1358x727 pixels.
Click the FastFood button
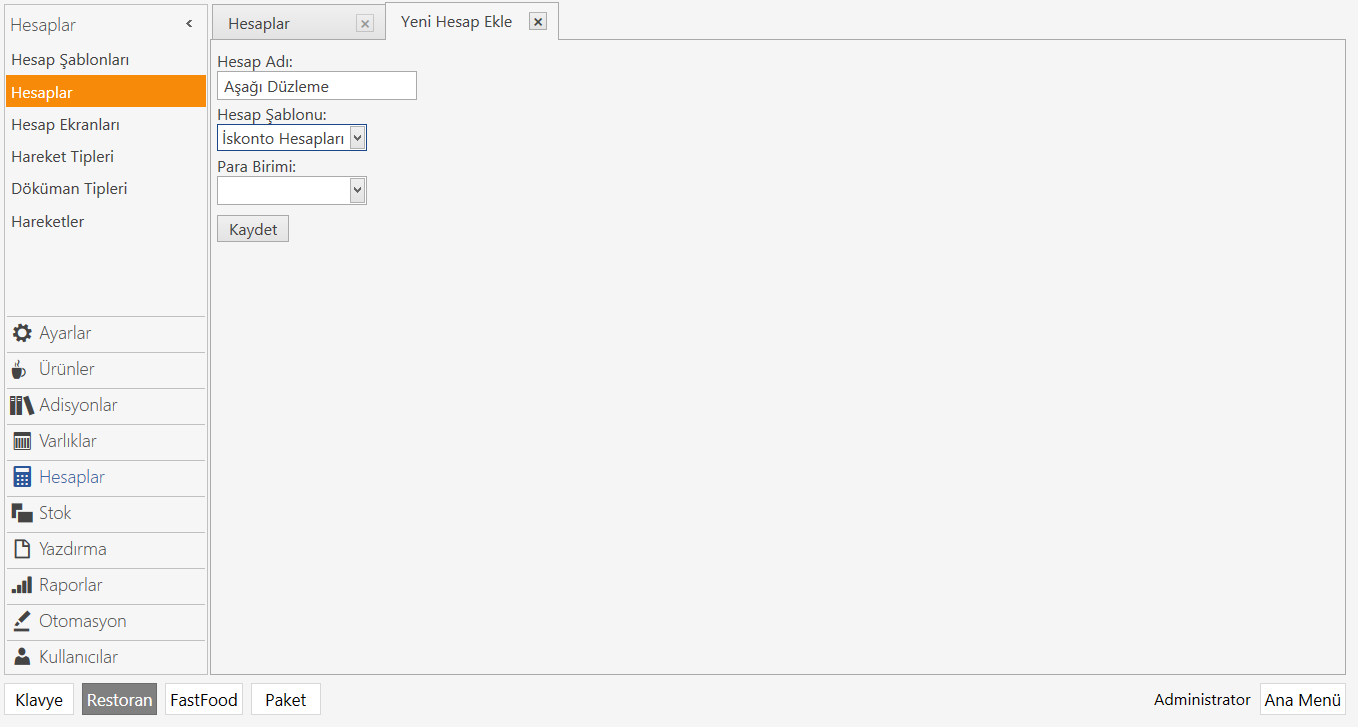coord(204,700)
